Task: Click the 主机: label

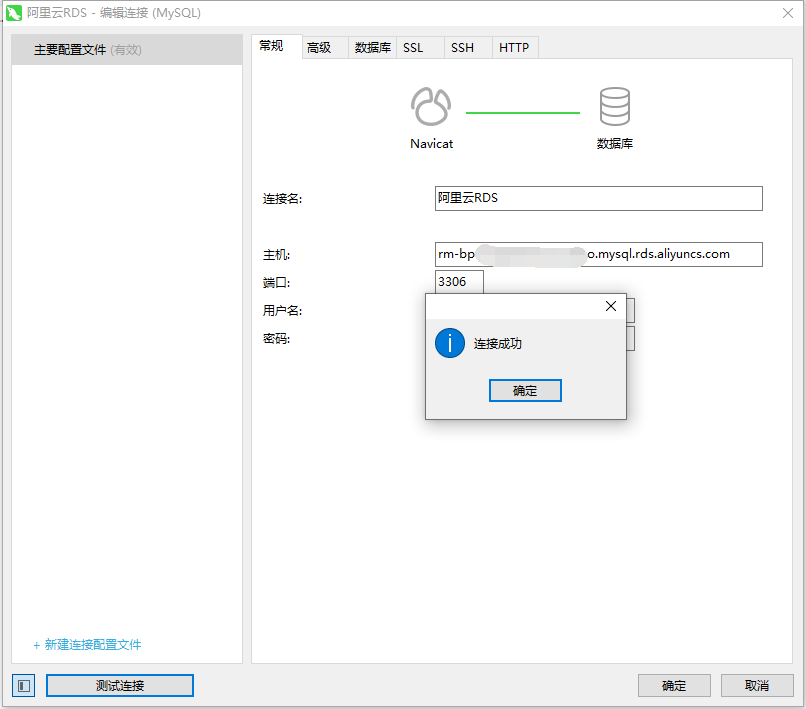Action: tap(277, 255)
